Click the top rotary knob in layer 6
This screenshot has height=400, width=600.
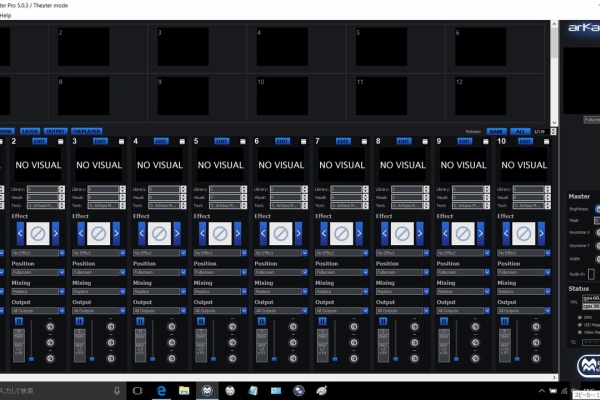(x=293, y=327)
